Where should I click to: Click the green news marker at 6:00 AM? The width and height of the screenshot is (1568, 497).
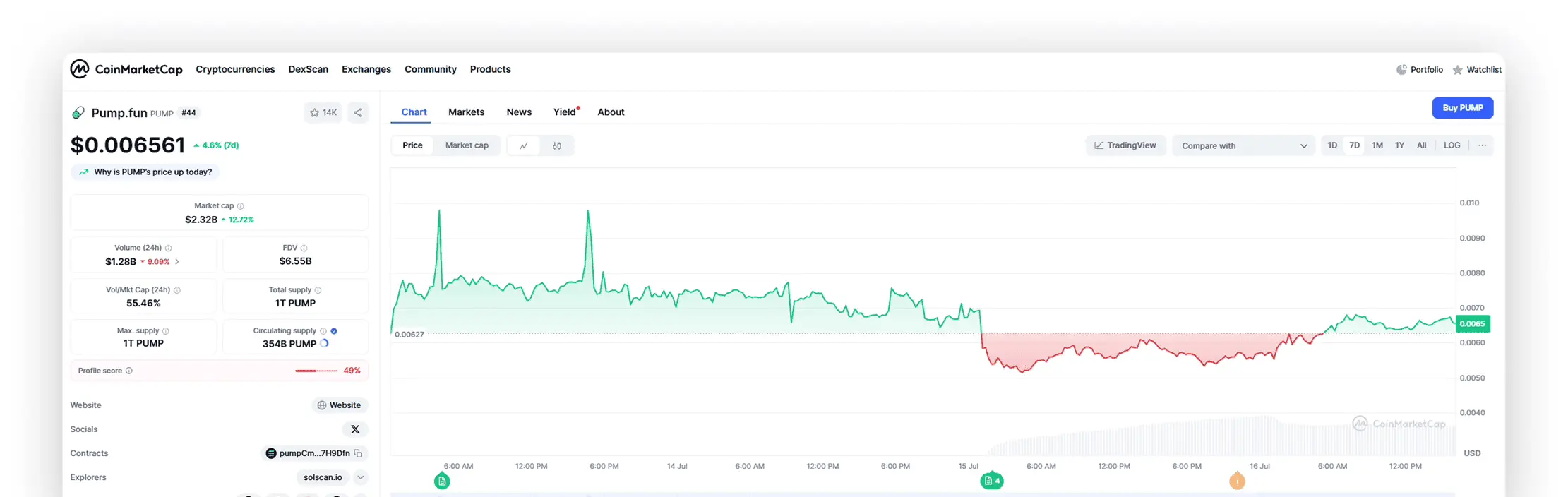(442, 481)
